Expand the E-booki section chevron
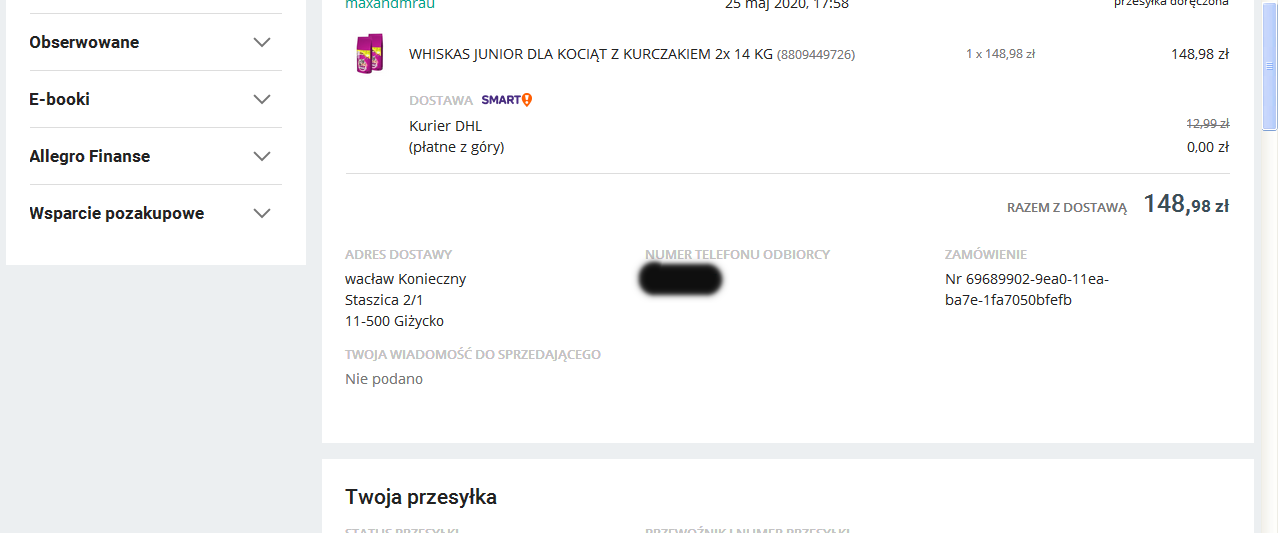The width and height of the screenshot is (1278, 533). tap(262, 99)
